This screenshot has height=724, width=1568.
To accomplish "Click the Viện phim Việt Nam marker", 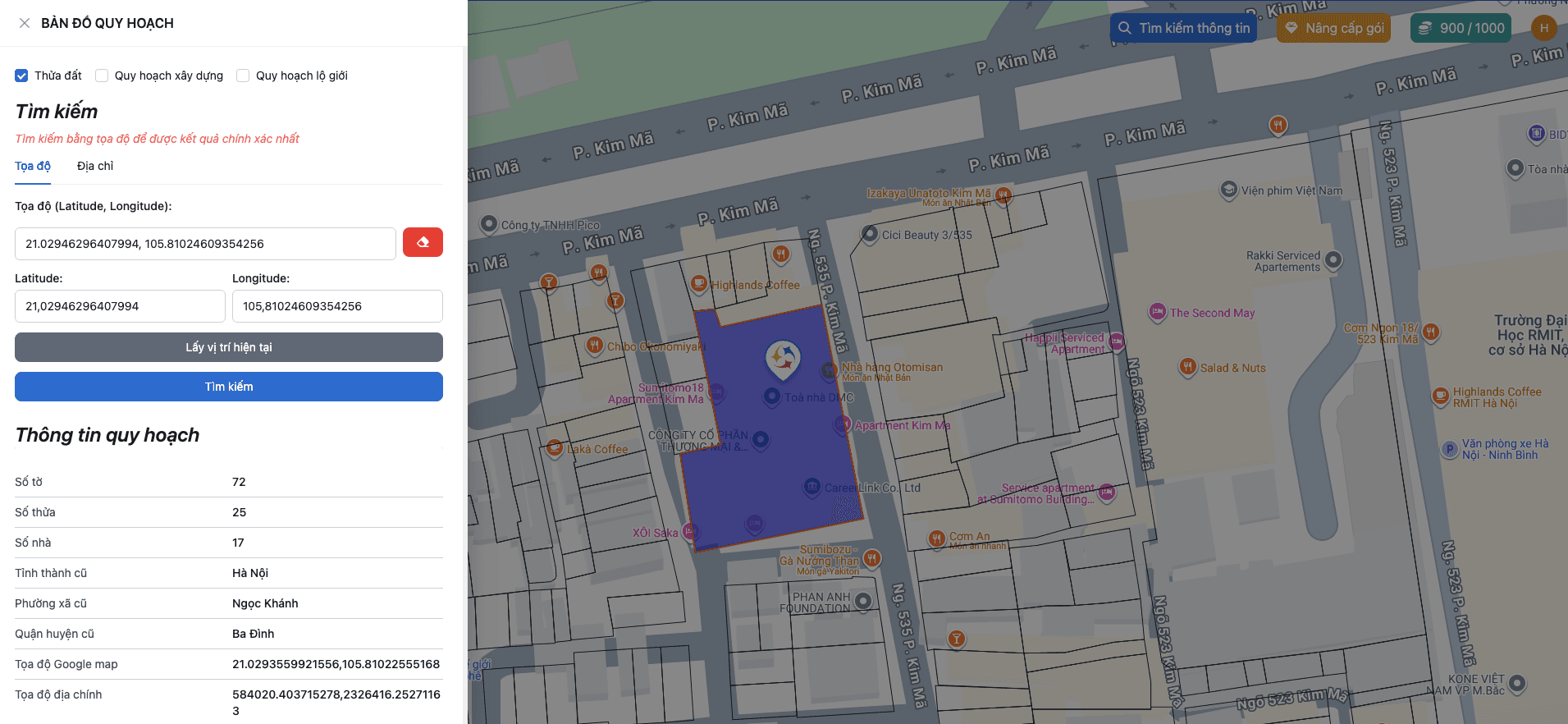I will [x=1228, y=190].
